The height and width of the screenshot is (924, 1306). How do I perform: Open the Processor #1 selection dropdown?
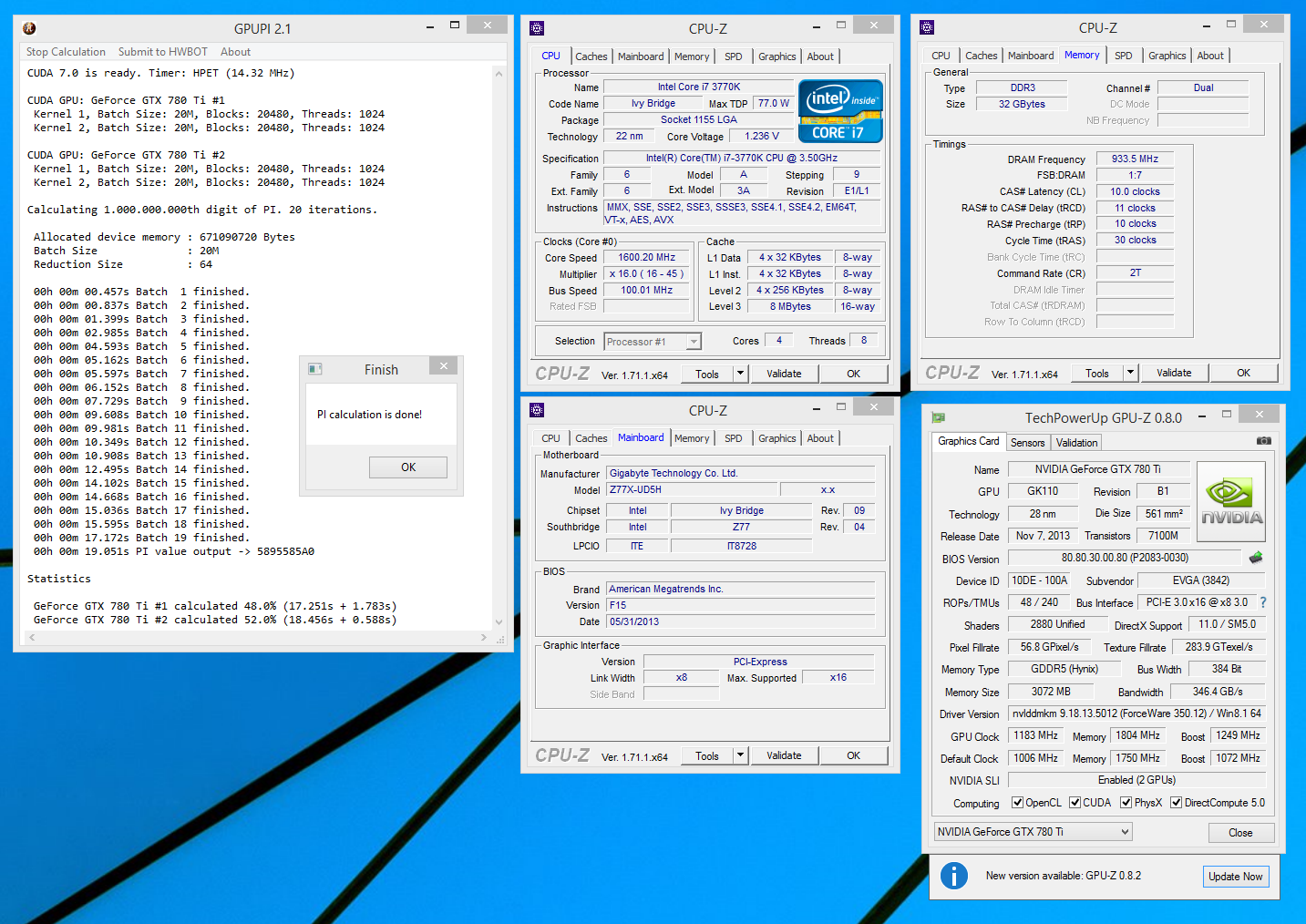click(x=653, y=342)
